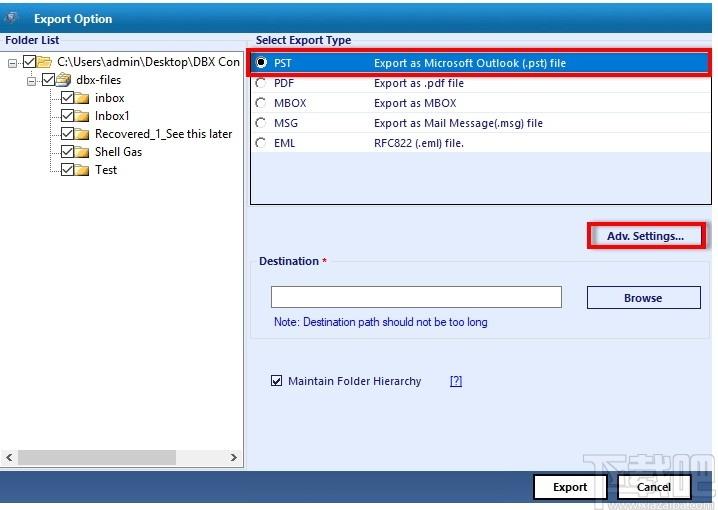718x510 pixels.
Task: Click the folder list right scroll arrow
Action: coord(234,457)
